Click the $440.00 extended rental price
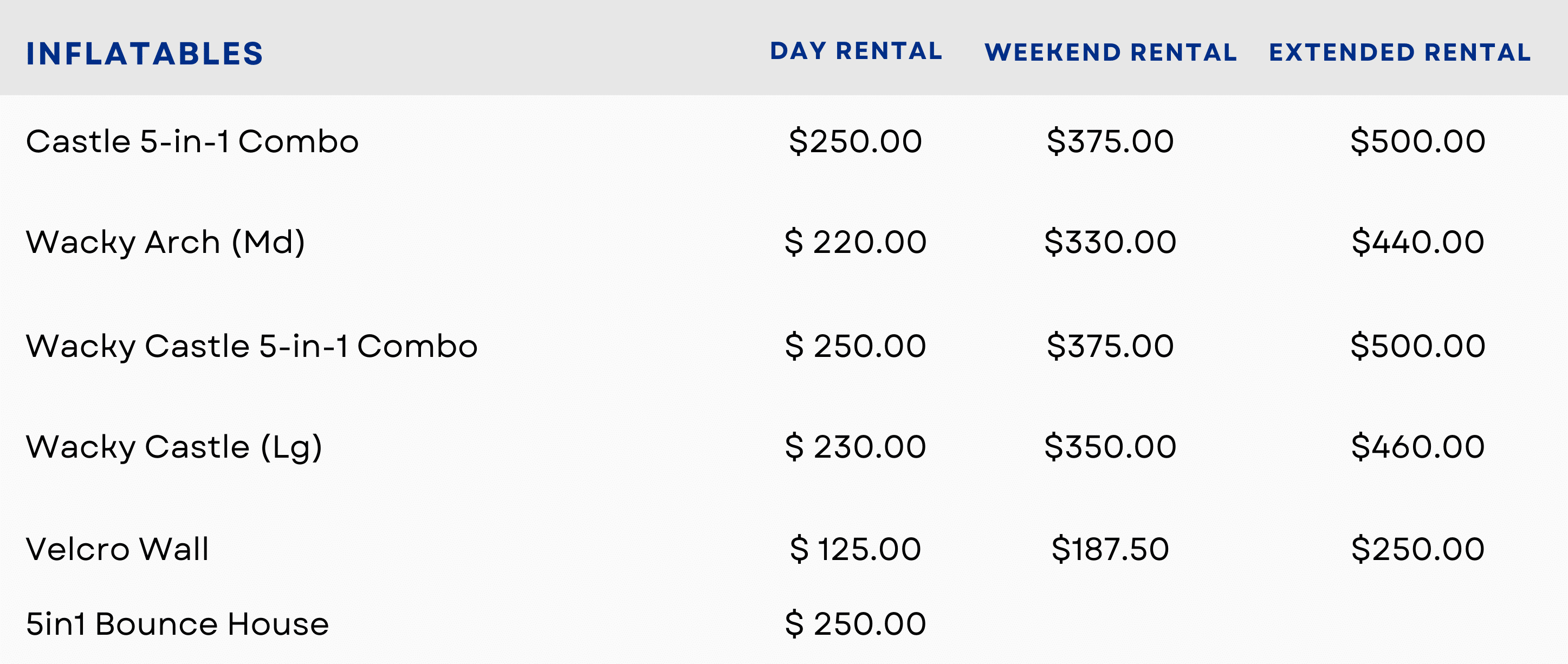The height and width of the screenshot is (664, 1568). click(1418, 242)
